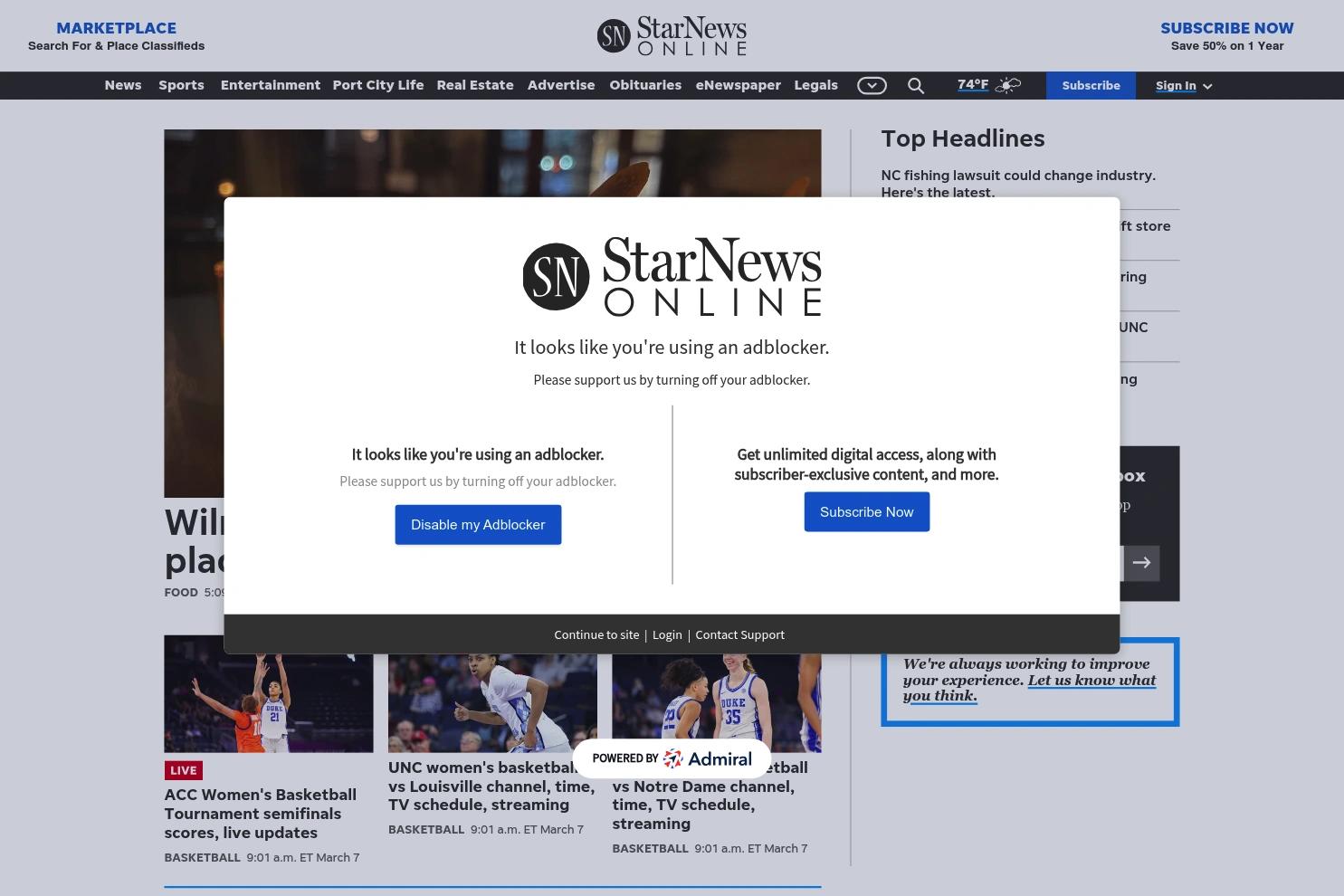The image size is (1344, 896).
Task: Click the StarNews Online header logo
Action: pos(672,35)
